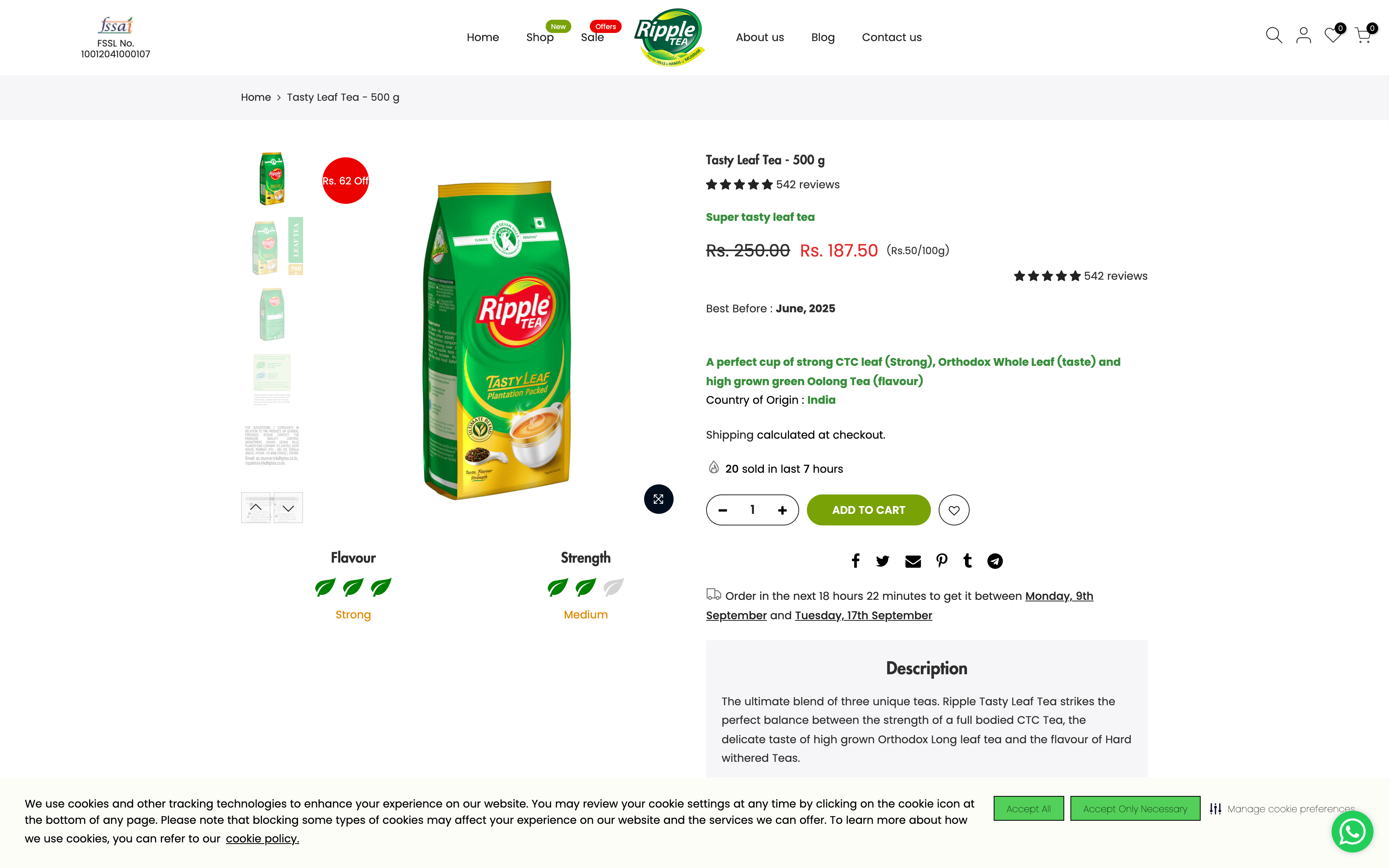The width and height of the screenshot is (1389, 868).
Task: Open the Shop menu item
Action: point(539,37)
